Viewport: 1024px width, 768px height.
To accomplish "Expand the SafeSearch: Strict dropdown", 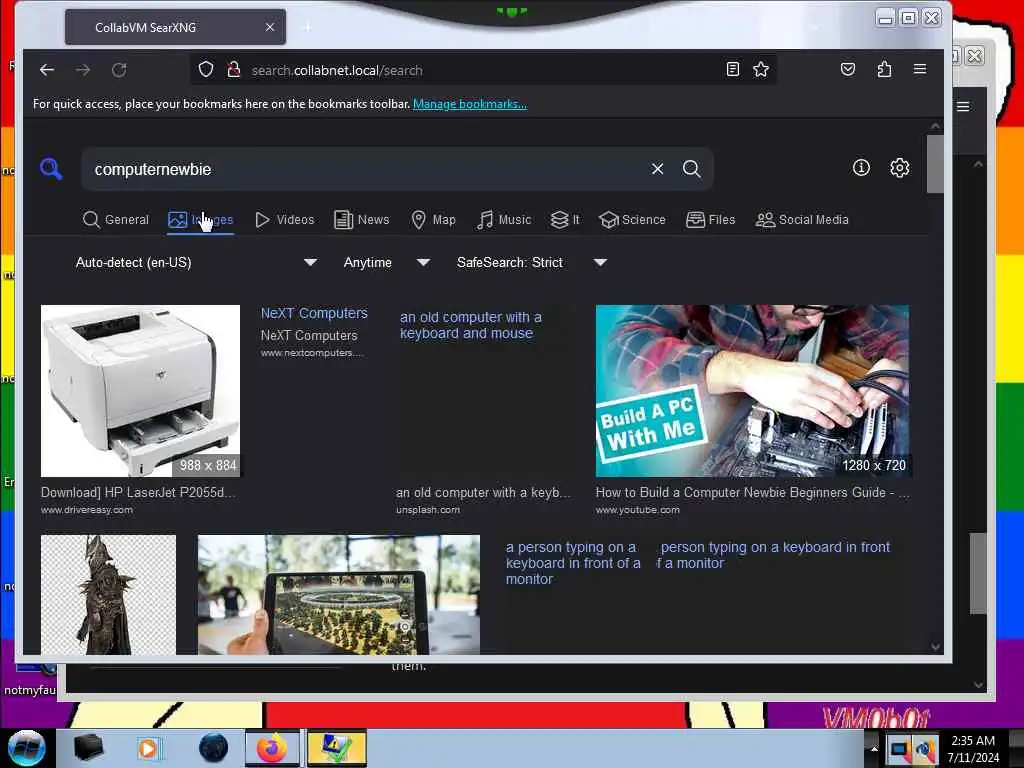I will point(532,263).
